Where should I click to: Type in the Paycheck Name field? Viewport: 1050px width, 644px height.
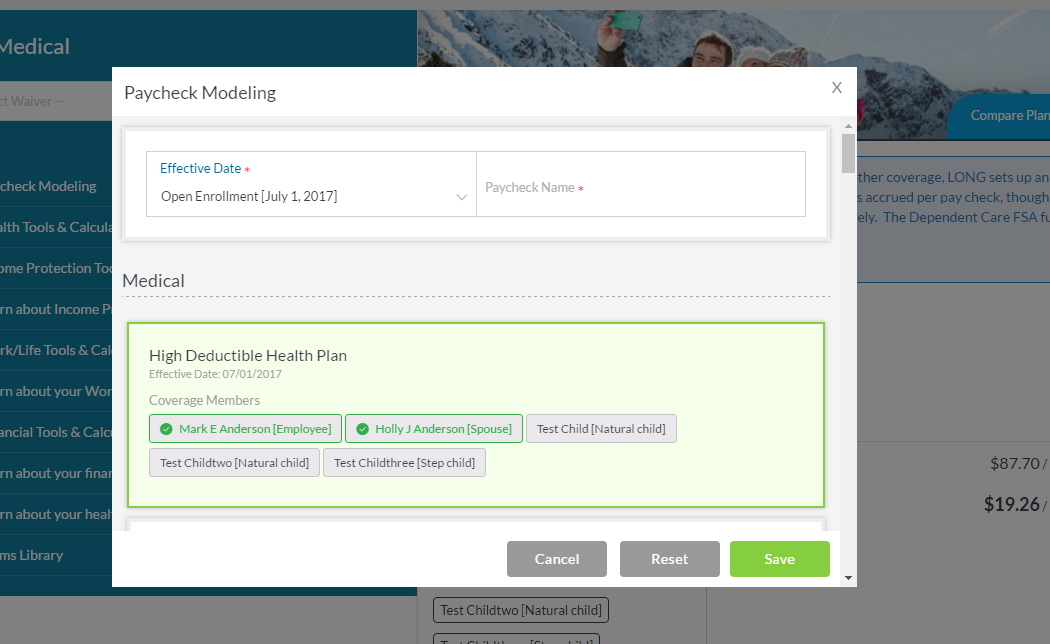point(640,188)
